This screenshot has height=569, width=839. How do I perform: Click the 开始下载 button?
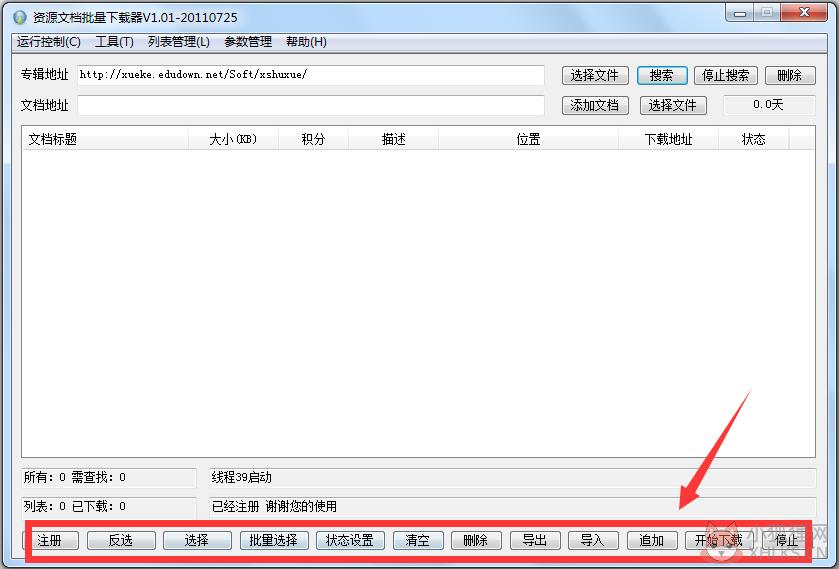(719, 540)
